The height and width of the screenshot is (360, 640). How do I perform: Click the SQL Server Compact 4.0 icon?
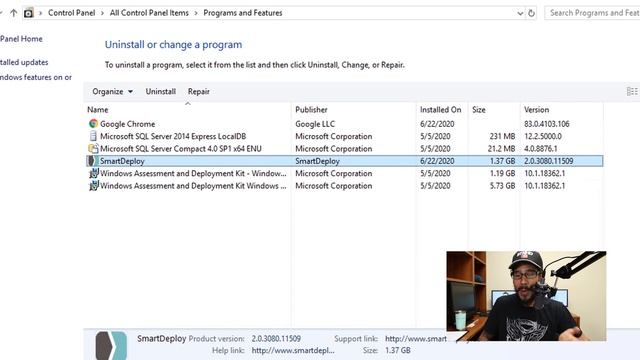93,149
